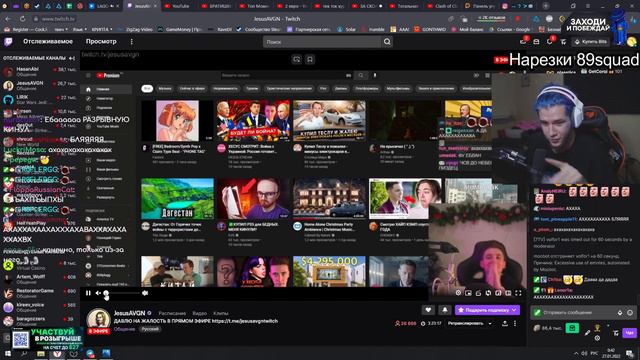Click the purple Чат send button

coord(629,333)
